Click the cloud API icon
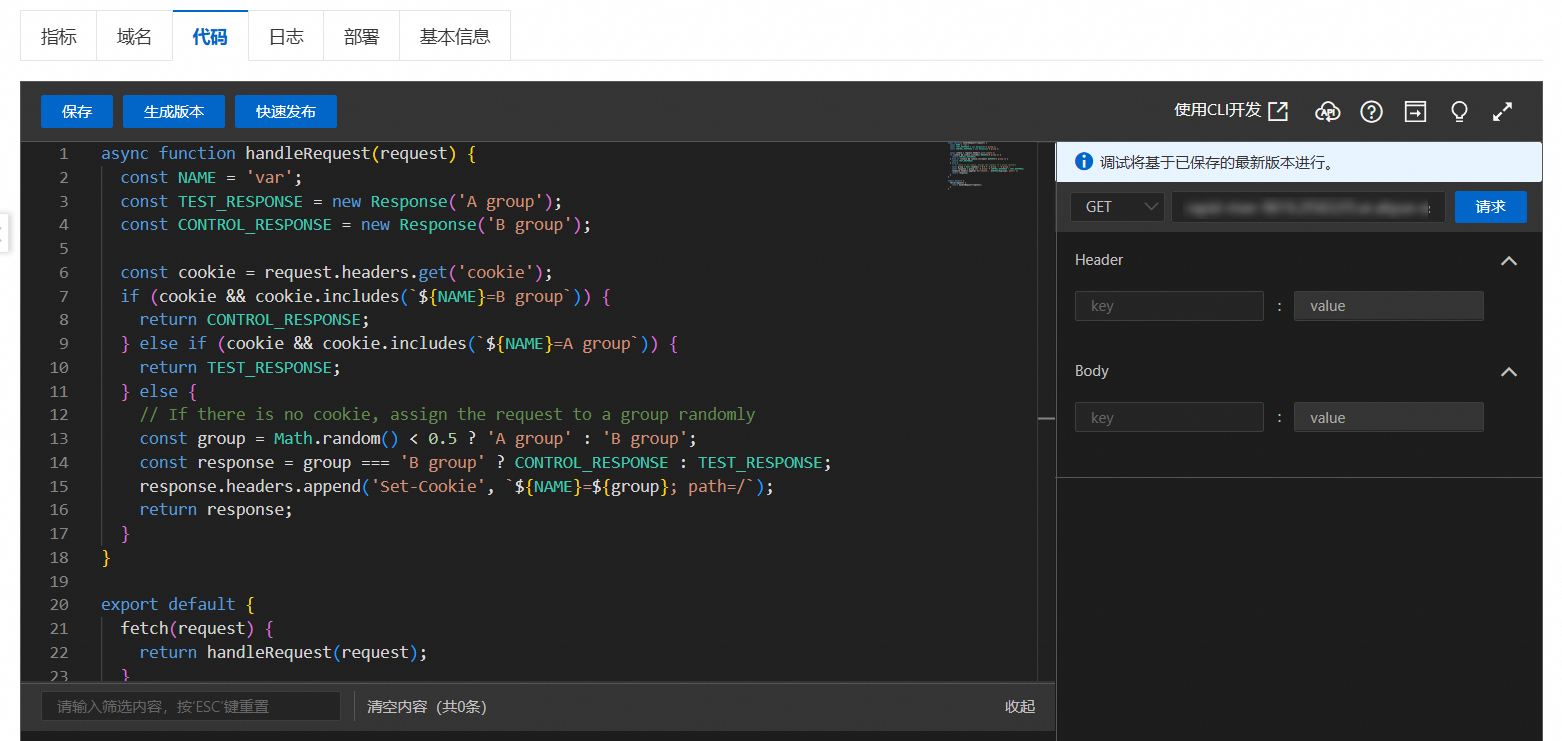Image resolution: width=1562 pixels, height=741 pixels. click(x=1327, y=111)
